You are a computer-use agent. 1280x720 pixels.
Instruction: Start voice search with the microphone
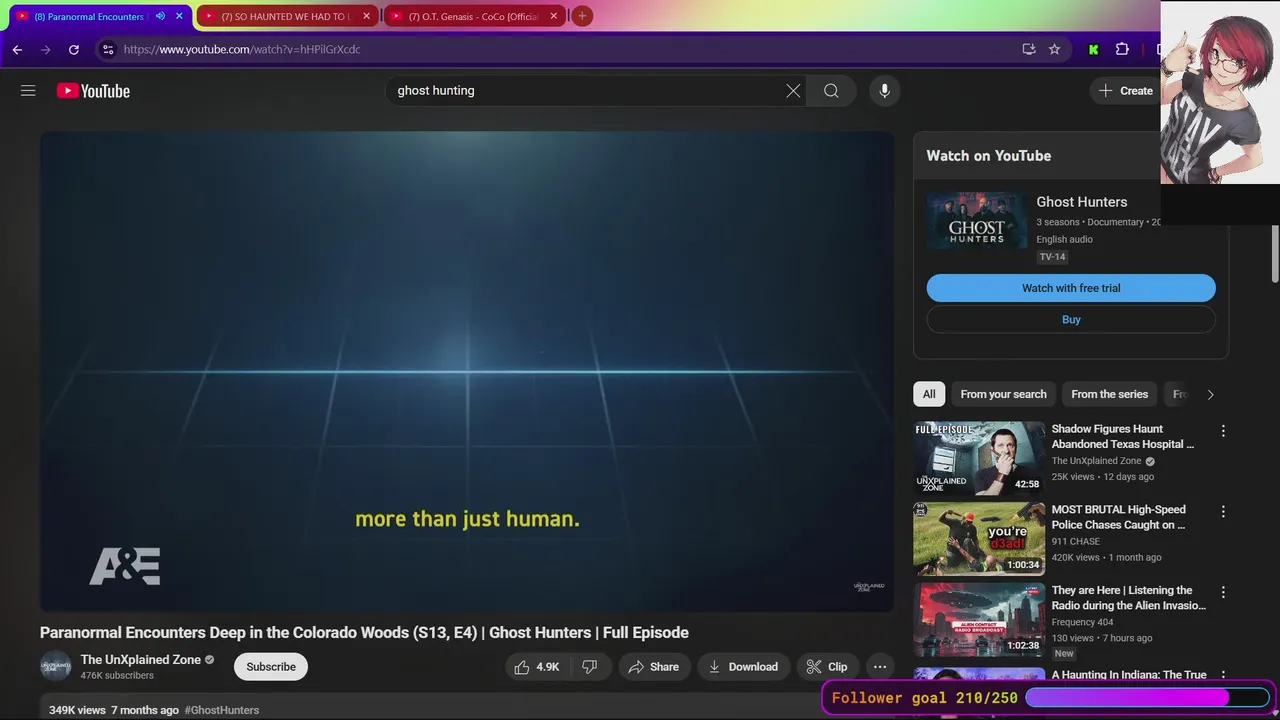point(884,91)
